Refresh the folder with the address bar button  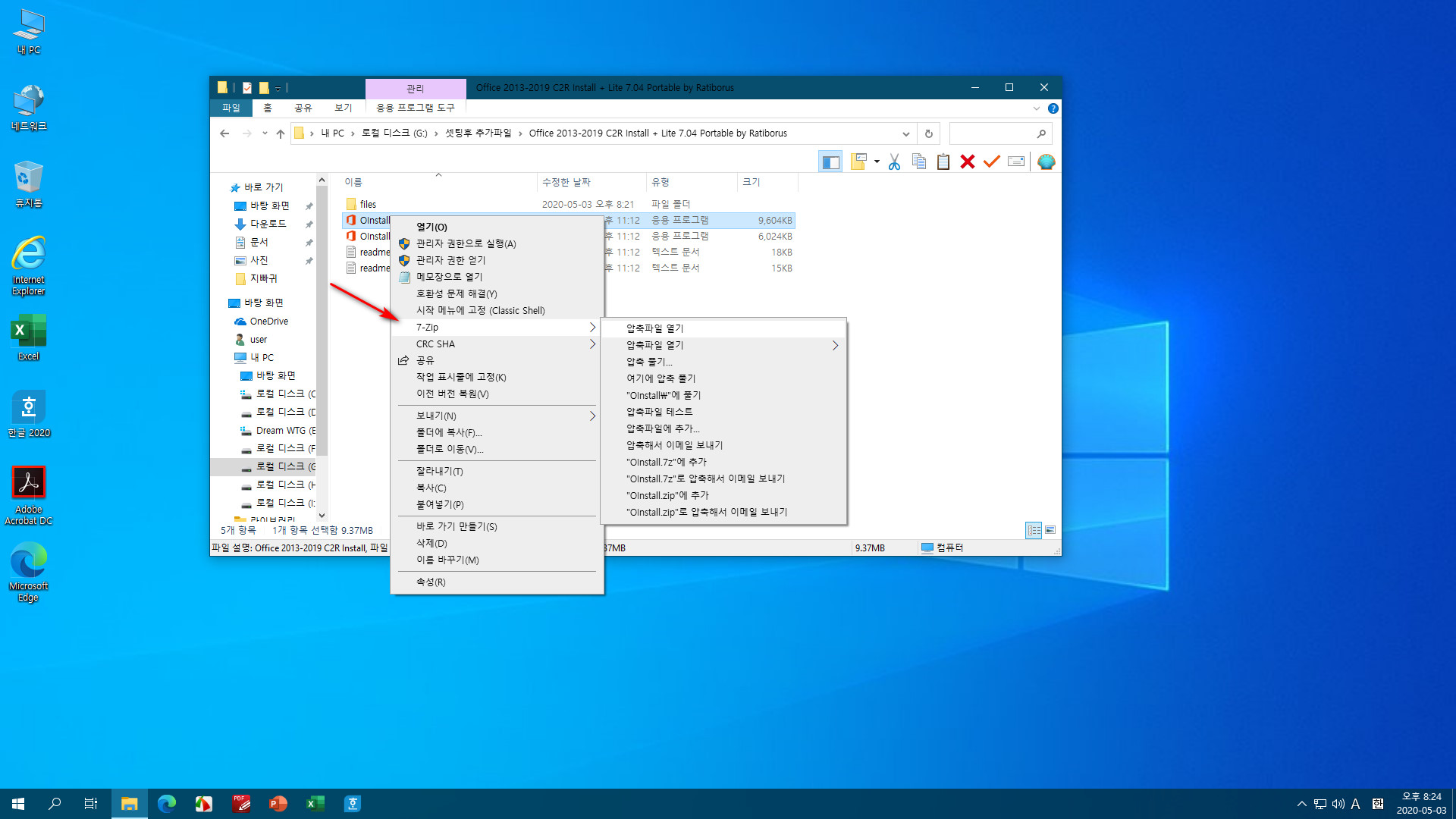(x=928, y=133)
